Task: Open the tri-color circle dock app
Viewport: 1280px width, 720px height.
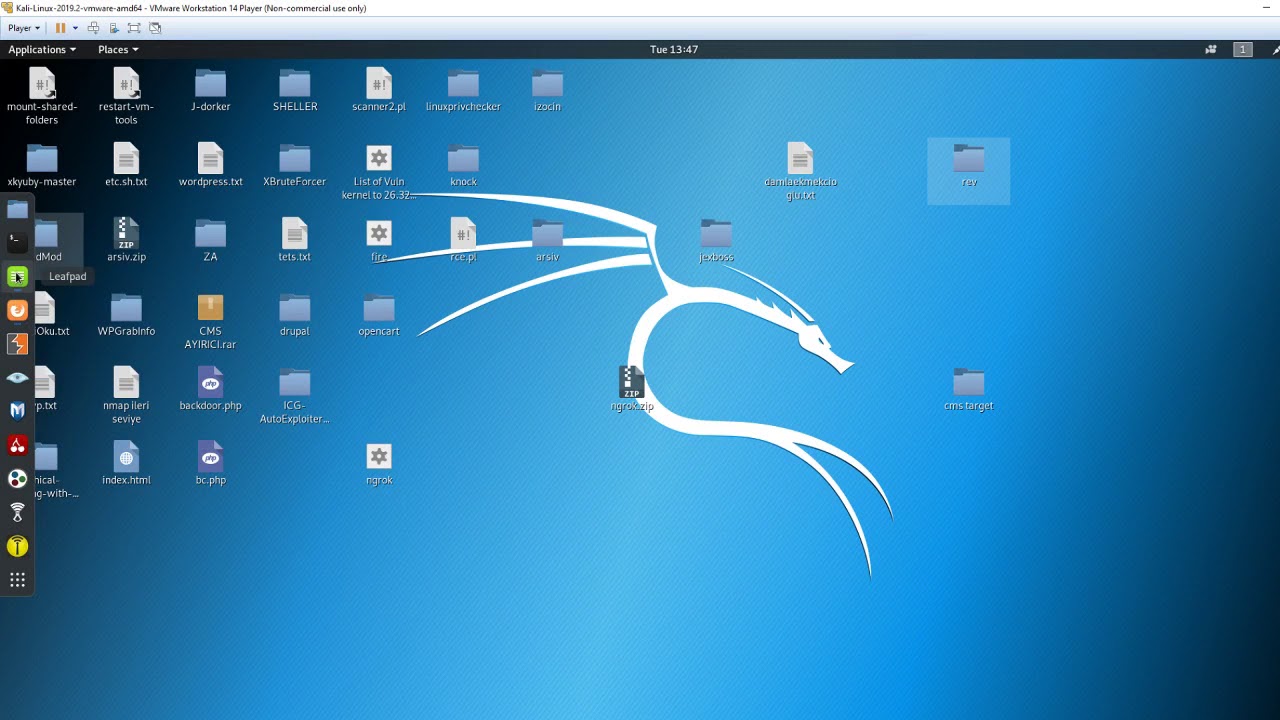Action: [x=17, y=479]
